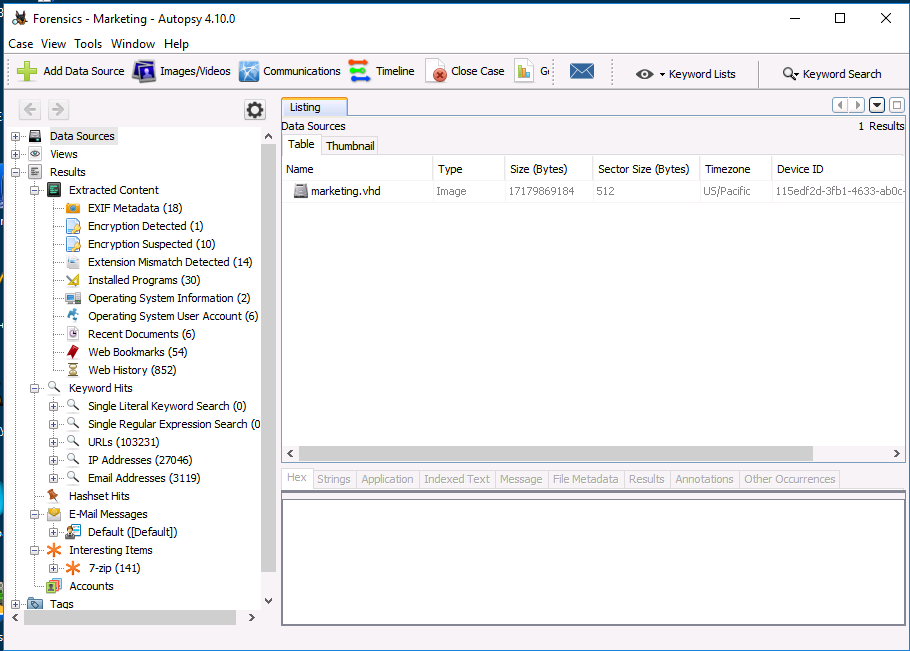Show the opened documents list dropdown

point(878,105)
